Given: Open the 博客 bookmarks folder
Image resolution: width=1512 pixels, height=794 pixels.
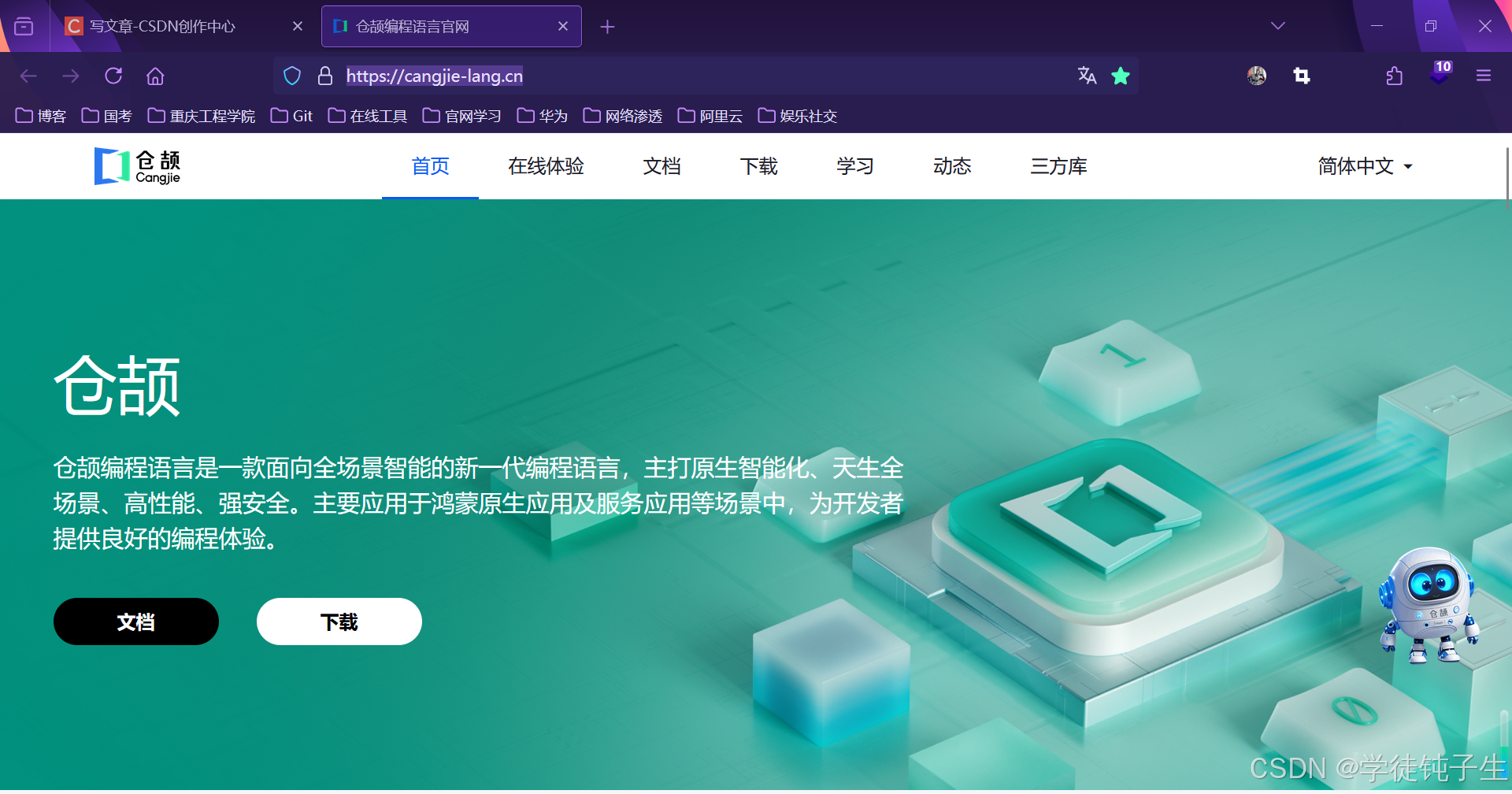Looking at the screenshot, I should pos(41,116).
